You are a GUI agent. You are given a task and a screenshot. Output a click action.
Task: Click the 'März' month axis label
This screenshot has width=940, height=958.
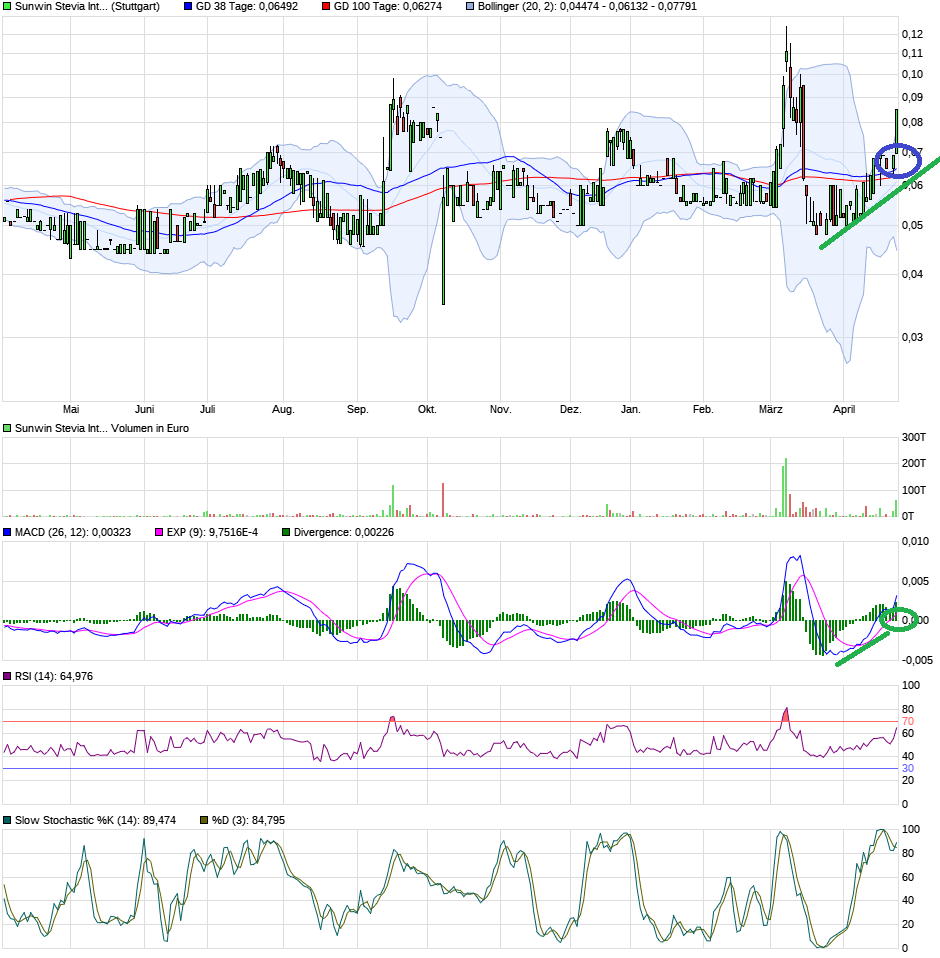771,409
